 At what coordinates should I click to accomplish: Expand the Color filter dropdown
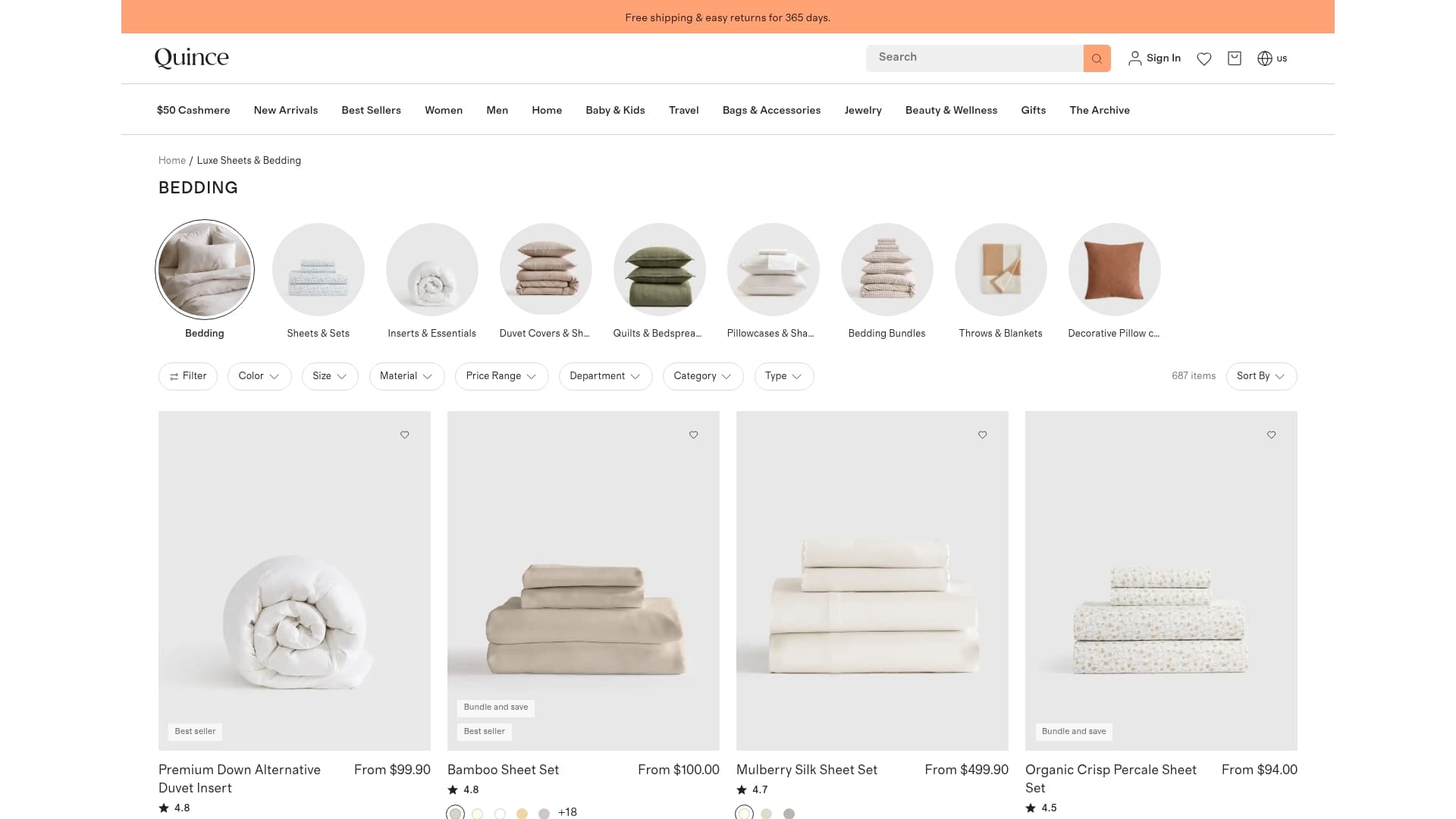coord(259,376)
